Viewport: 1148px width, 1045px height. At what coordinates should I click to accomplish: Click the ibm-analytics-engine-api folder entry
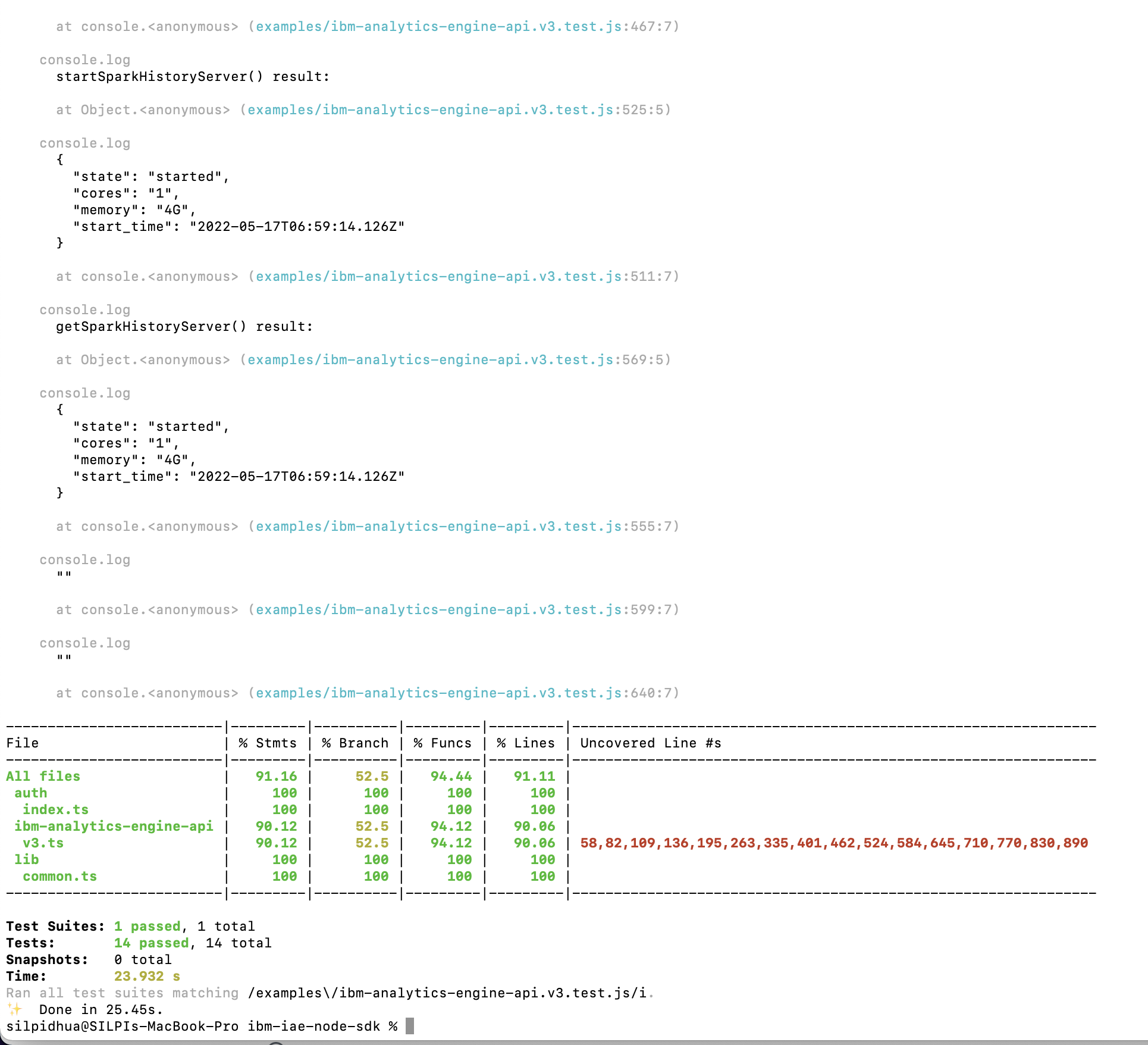(114, 827)
